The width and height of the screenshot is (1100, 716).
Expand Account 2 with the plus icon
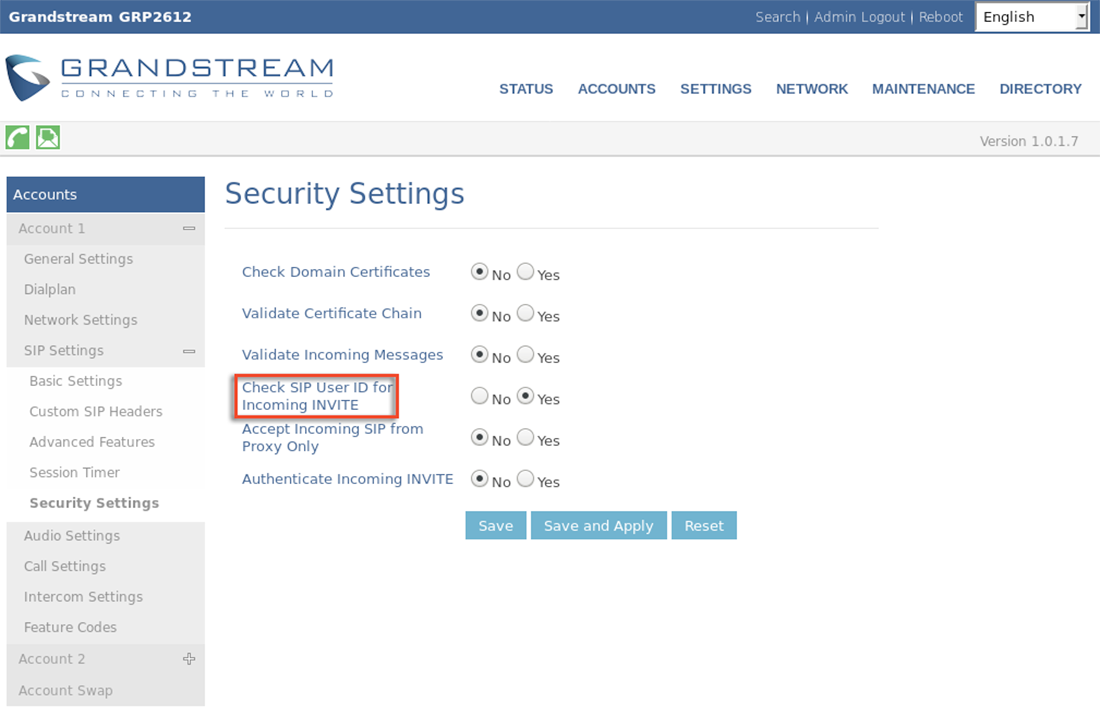click(189, 658)
